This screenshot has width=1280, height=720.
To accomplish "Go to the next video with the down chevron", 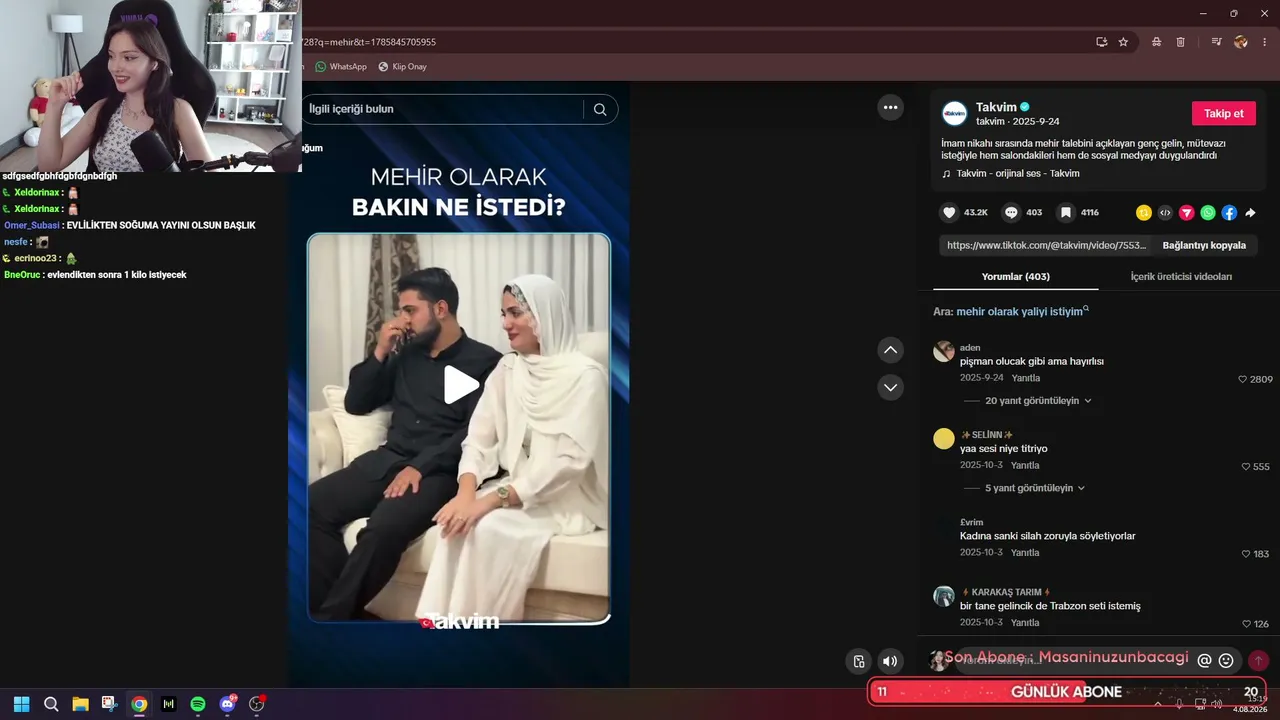I will coord(890,387).
